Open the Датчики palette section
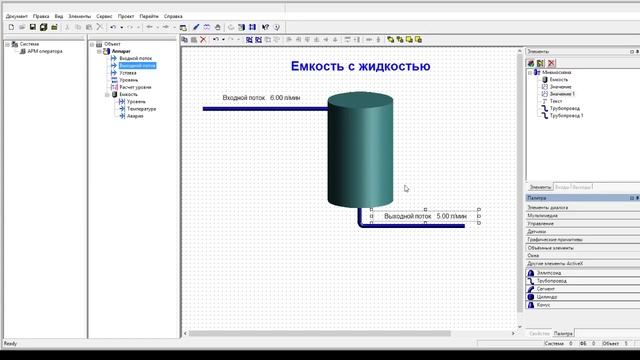The image size is (640, 360). coord(583,231)
